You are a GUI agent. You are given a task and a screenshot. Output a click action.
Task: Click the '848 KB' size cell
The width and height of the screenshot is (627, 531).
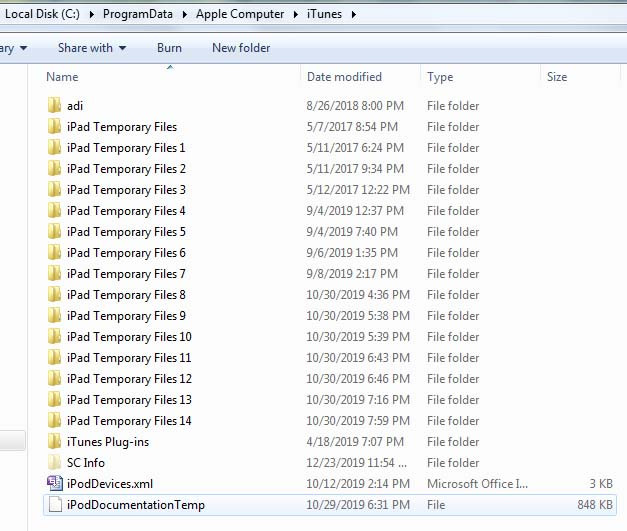point(595,505)
